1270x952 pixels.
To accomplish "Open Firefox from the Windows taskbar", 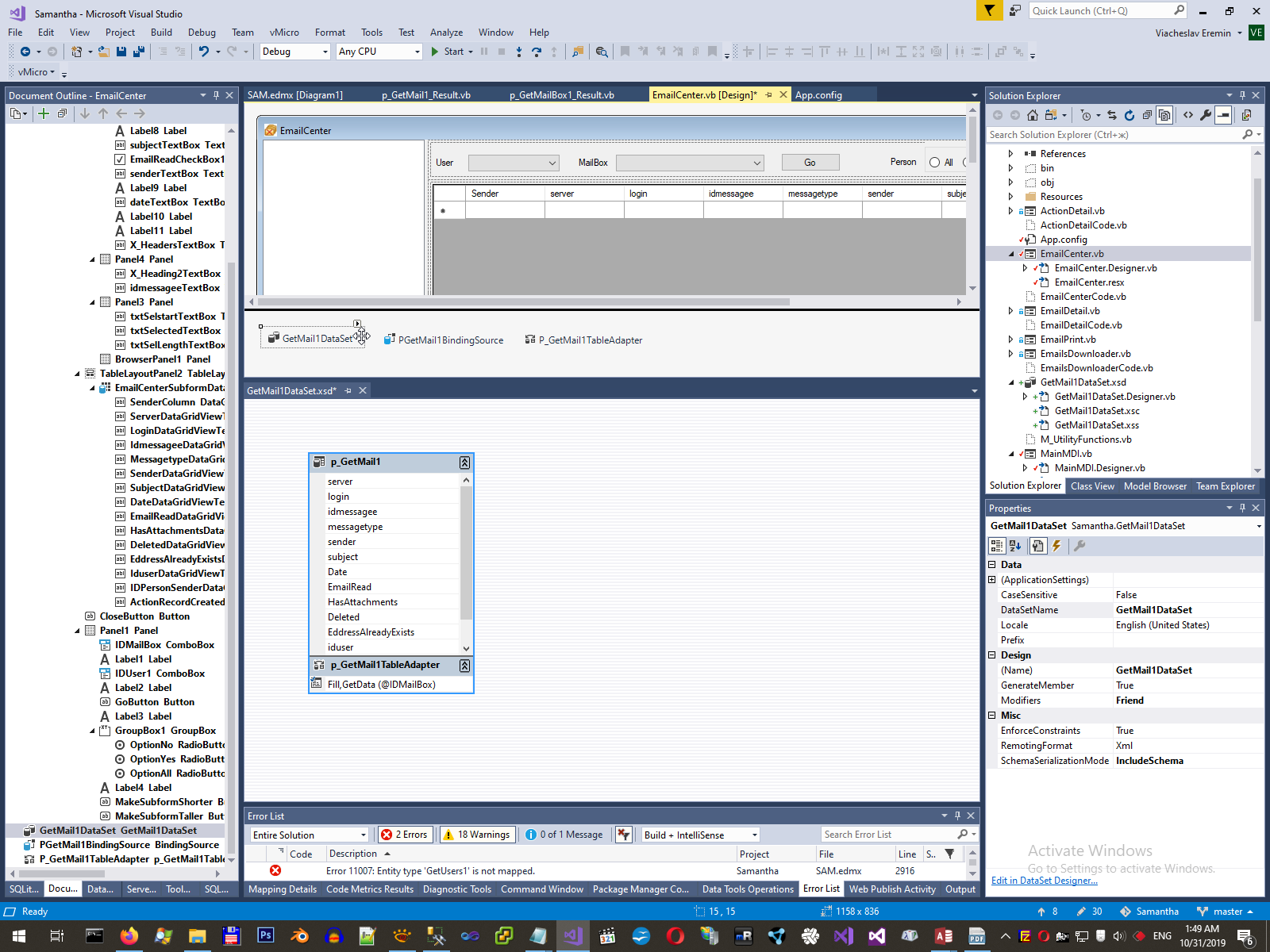I will coord(129,936).
